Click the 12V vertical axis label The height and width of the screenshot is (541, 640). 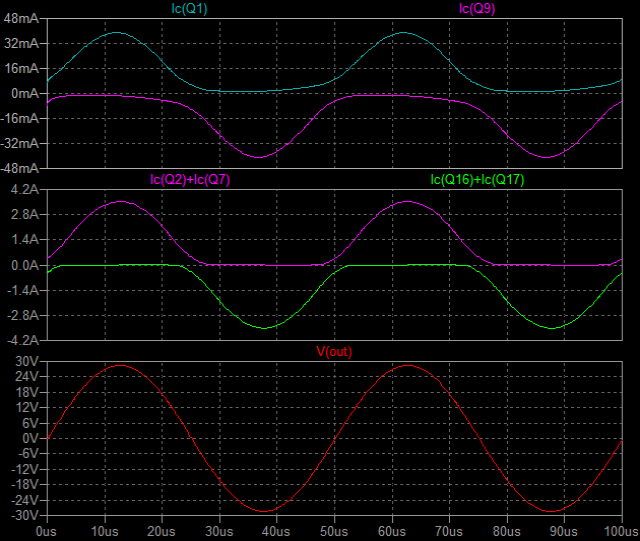tap(24, 407)
